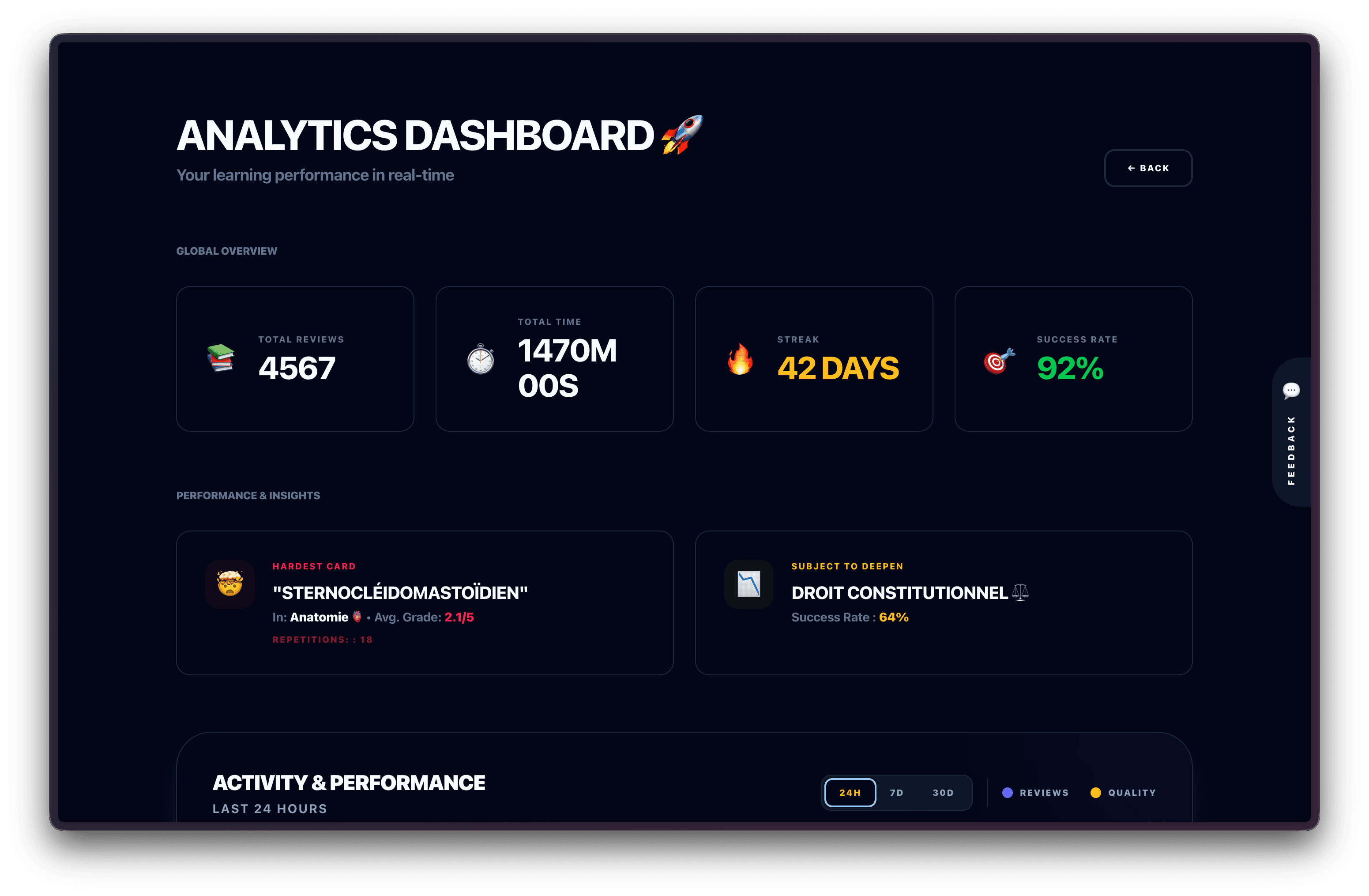This screenshot has width=1369, height=896.
Task: Select the 24H time range
Action: coord(850,792)
